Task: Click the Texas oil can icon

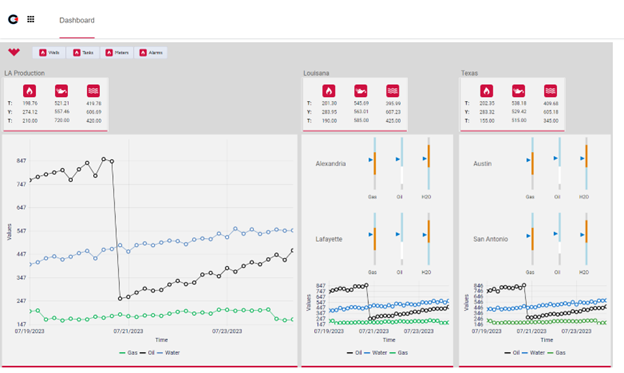Action: coord(518,91)
